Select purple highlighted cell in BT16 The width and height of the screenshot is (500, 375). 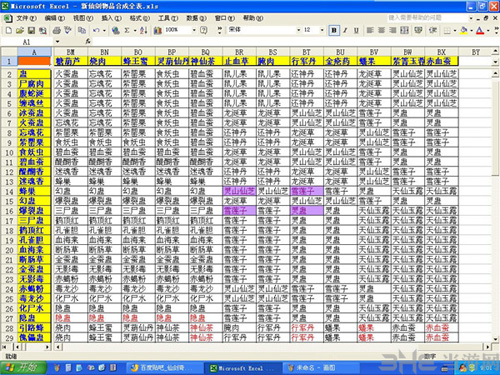coord(307,211)
